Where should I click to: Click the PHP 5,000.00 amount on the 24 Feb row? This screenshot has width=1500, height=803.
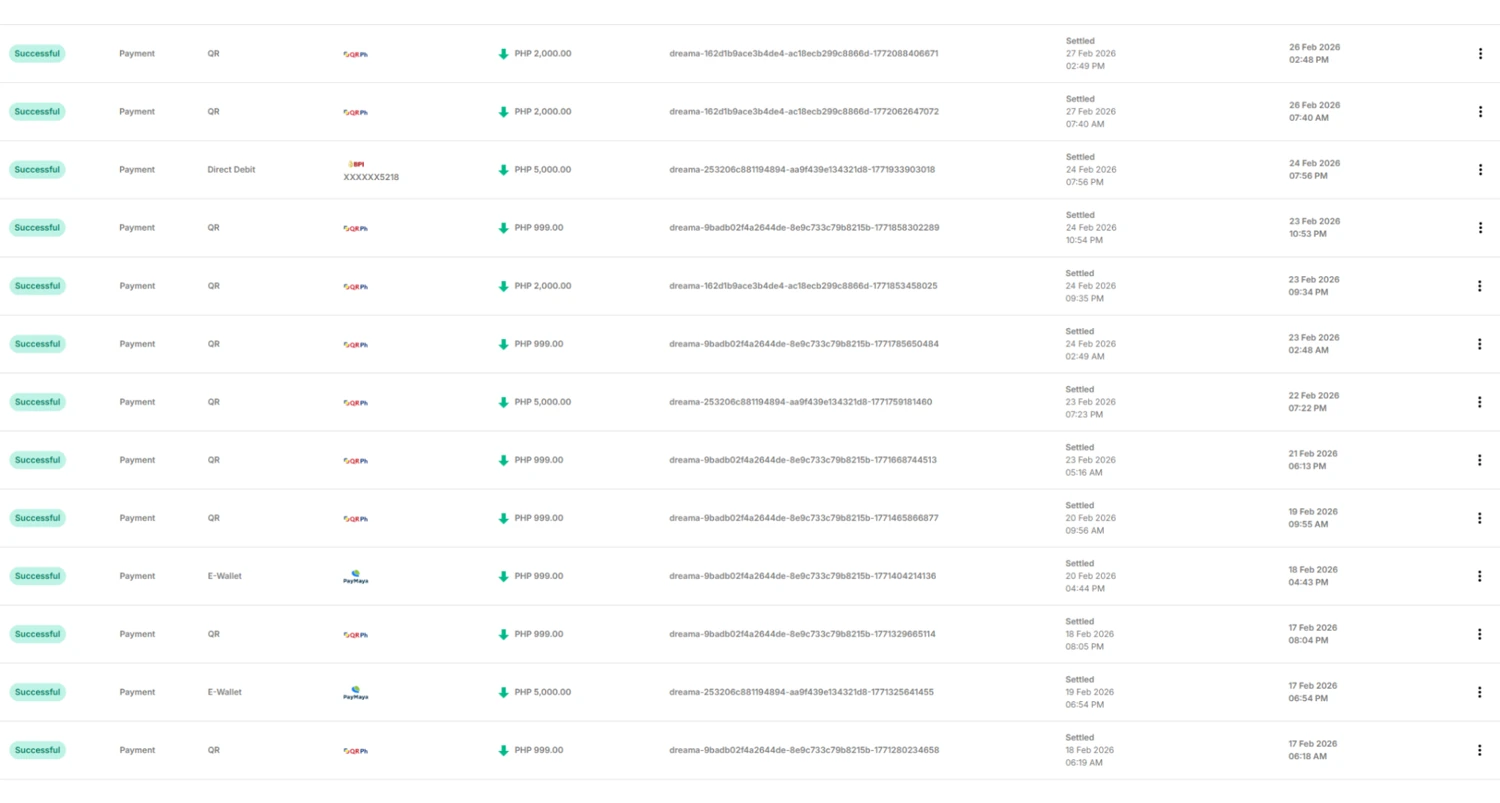543,170
